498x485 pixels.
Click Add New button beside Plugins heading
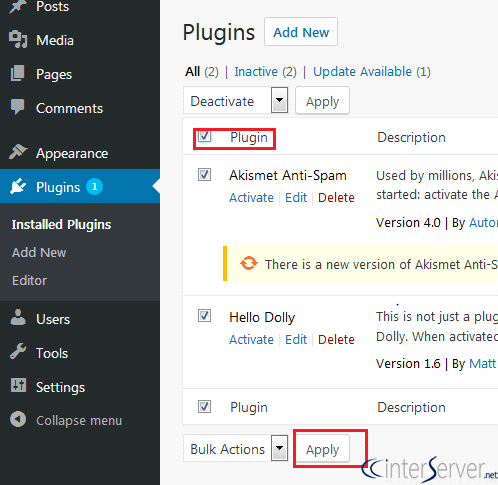[x=301, y=32]
